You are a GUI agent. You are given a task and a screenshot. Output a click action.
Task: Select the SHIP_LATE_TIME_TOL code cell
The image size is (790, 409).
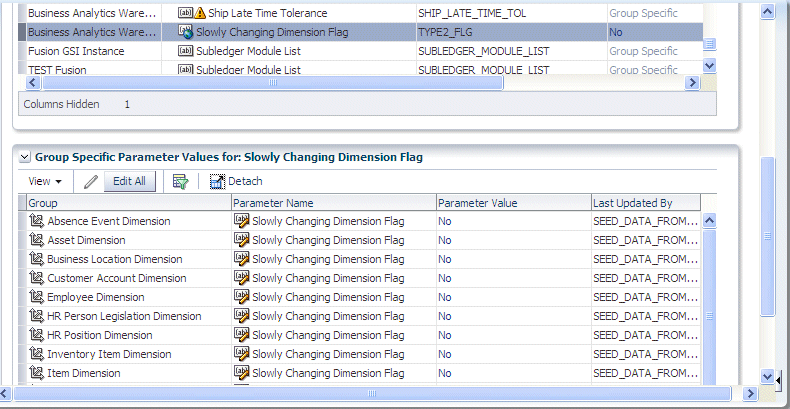tap(512, 13)
